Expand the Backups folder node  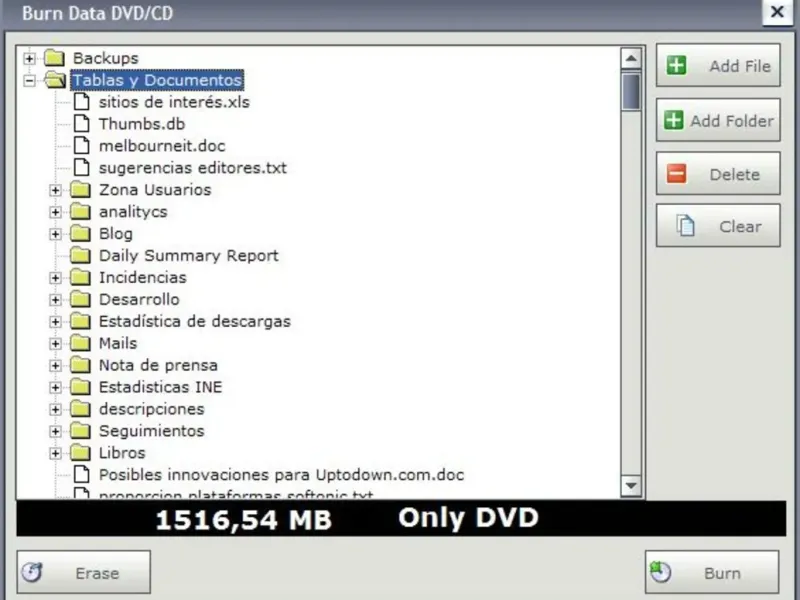pyautogui.click(x=29, y=58)
